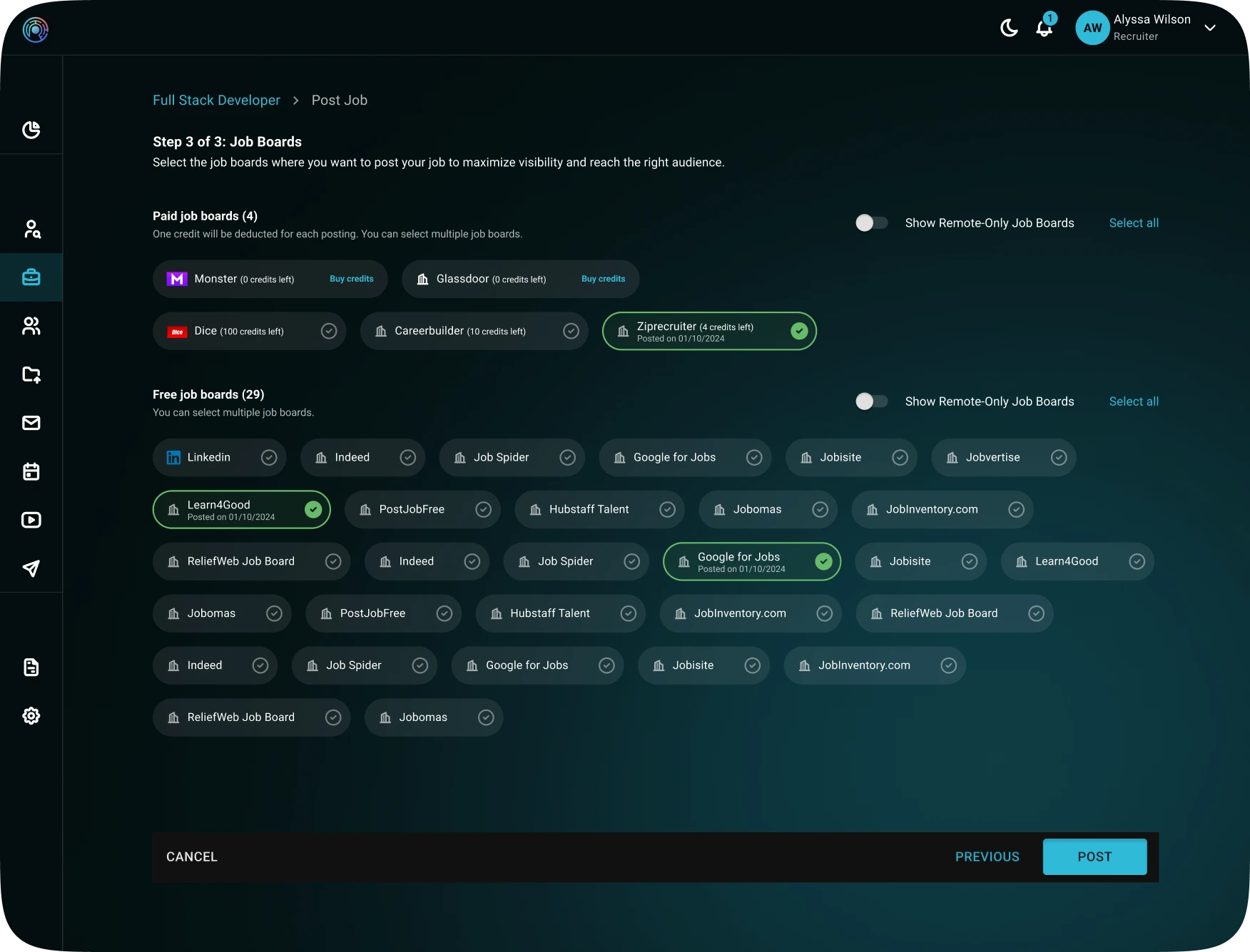Click the team members icon in the sidebar
The height and width of the screenshot is (952, 1250).
coord(31,326)
